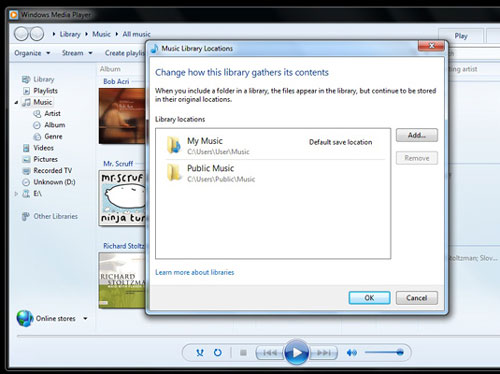Open the Stream dropdown menu
This screenshot has height=374, width=500.
tap(77, 53)
